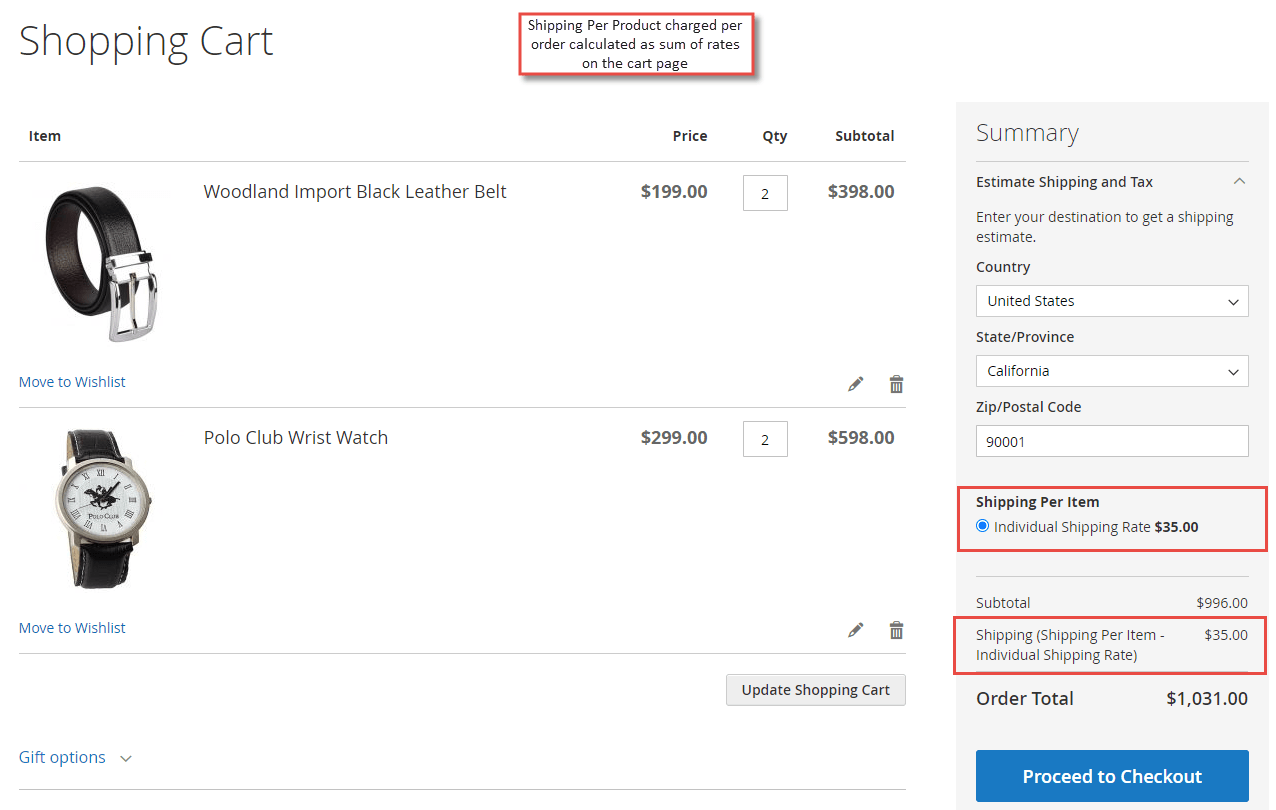Screen dimensions: 1276x810
Task: Click the Update Shopping Cart button
Action: [x=816, y=690]
